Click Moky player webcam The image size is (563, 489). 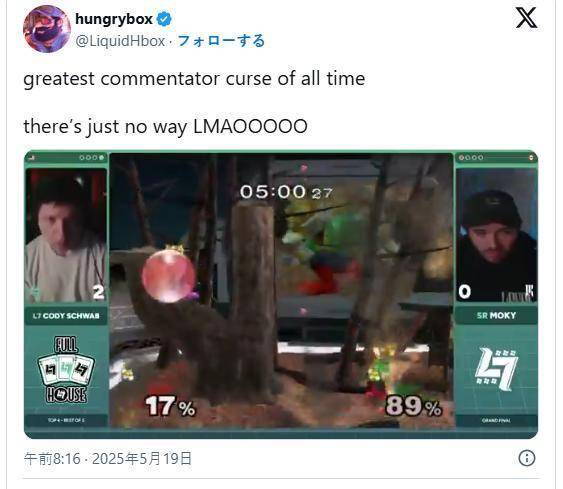coord(497,236)
